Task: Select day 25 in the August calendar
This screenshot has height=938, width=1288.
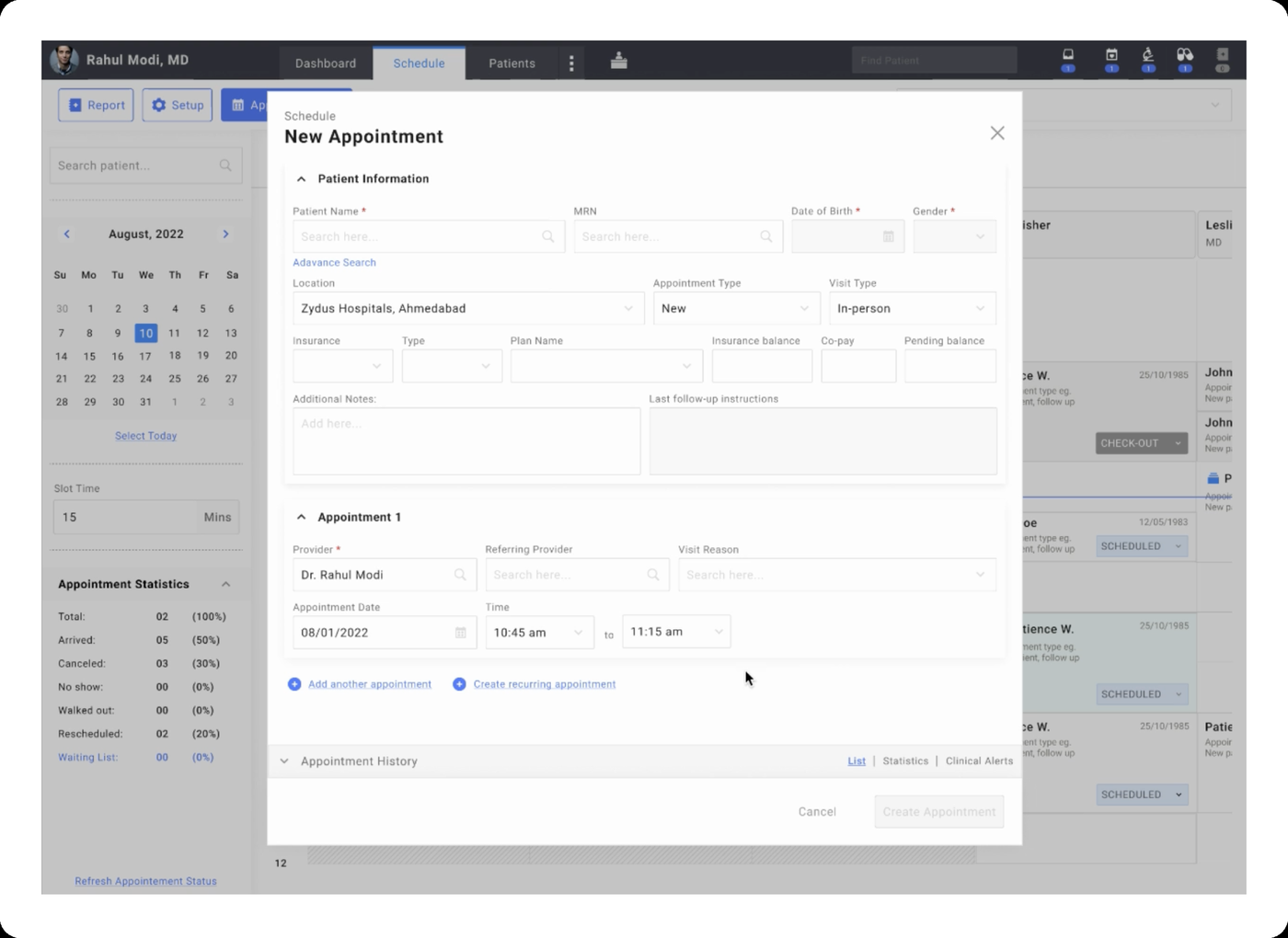Action: (x=175, y=379)
